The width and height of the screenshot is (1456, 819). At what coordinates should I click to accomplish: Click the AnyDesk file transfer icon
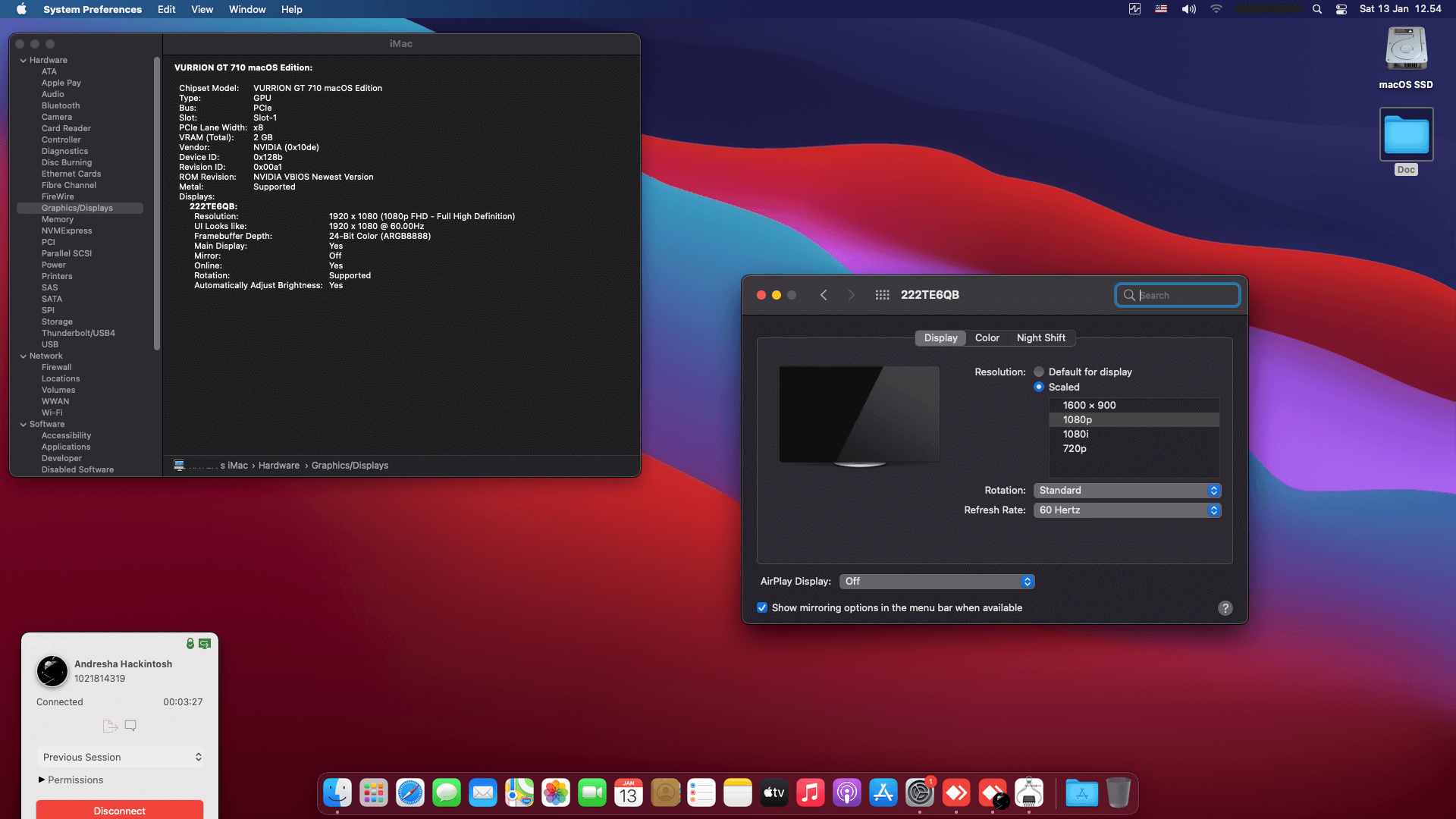tap(110, 726)
